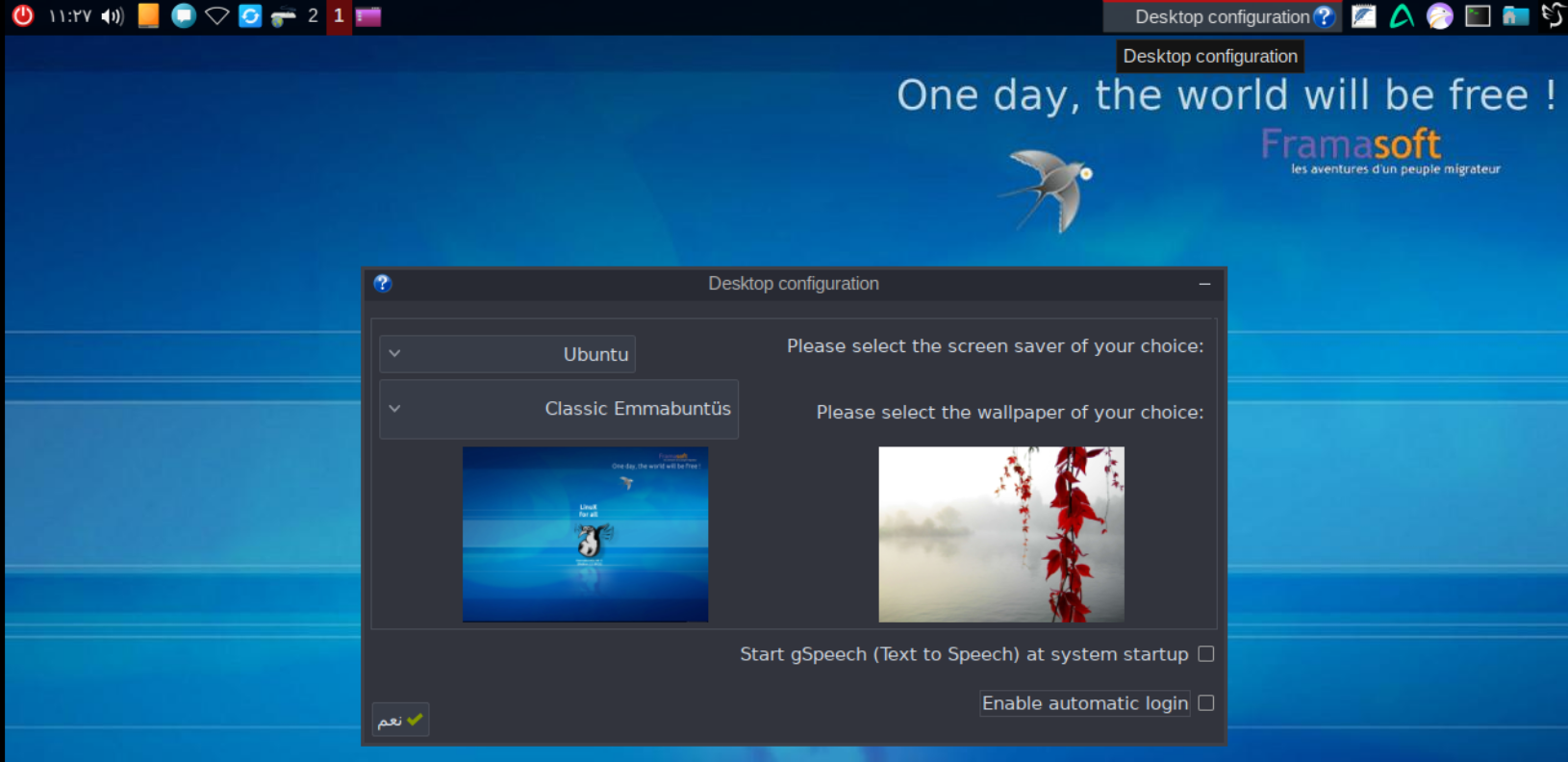Open the Wi-Fi network indicator

[x=217, y=15]
